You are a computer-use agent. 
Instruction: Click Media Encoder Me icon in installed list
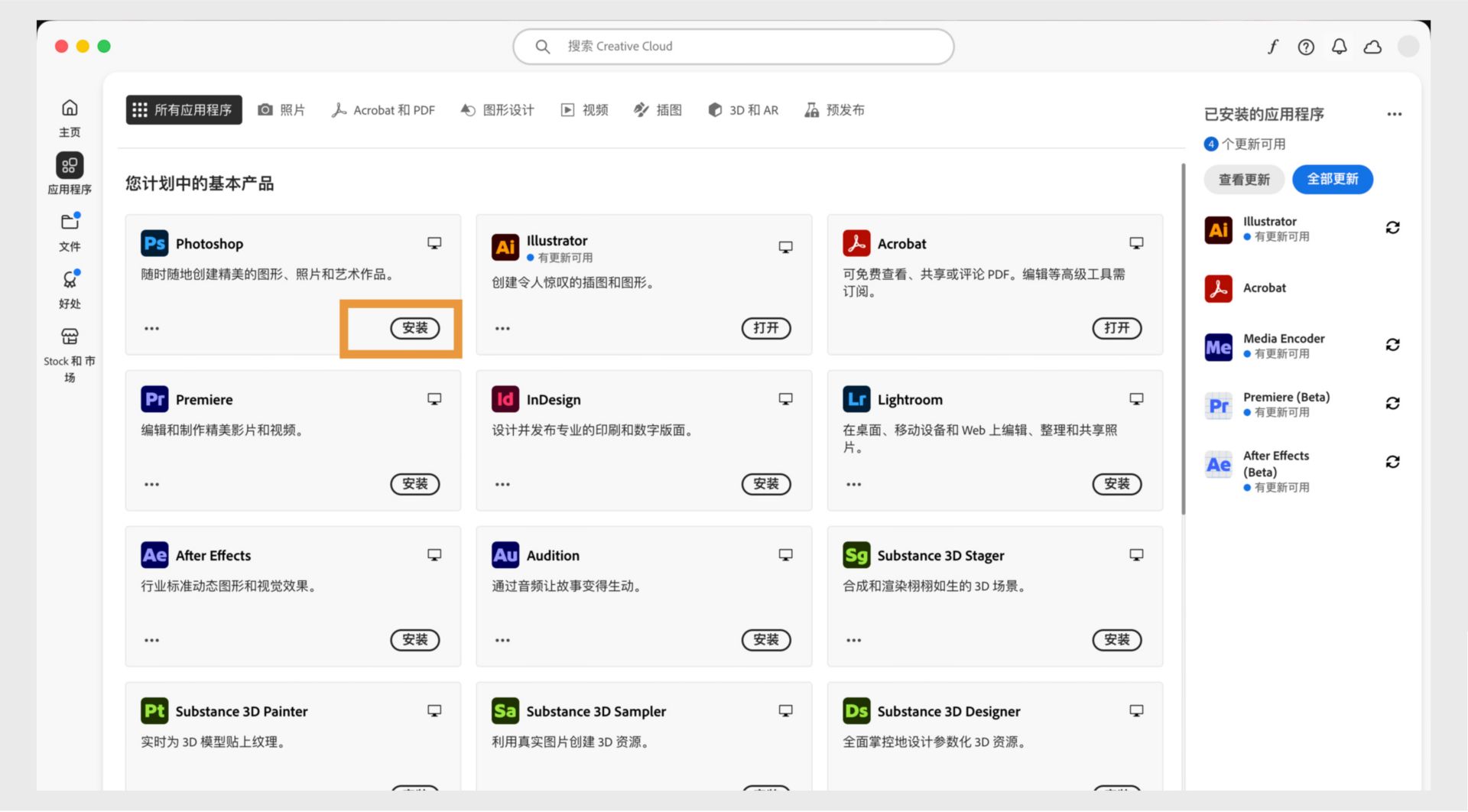pyautogui.click(x=1218, y=347)
